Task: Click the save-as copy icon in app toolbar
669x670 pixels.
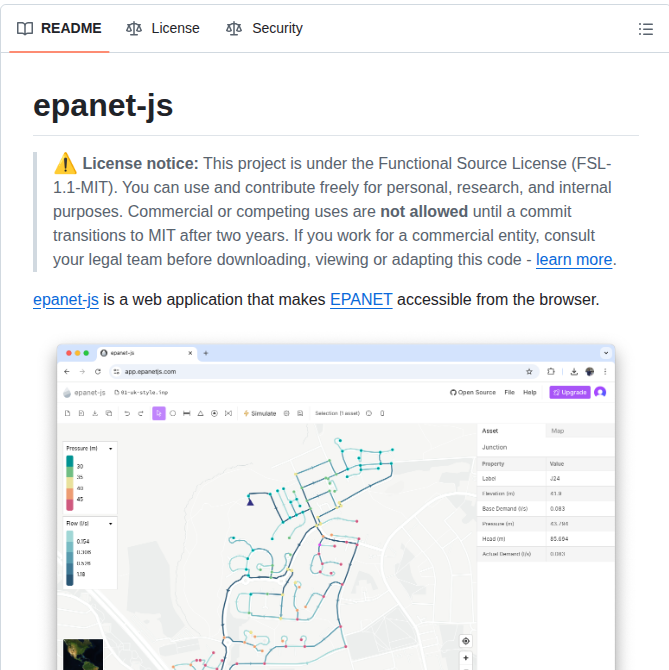Action: (x=109, y=413)
